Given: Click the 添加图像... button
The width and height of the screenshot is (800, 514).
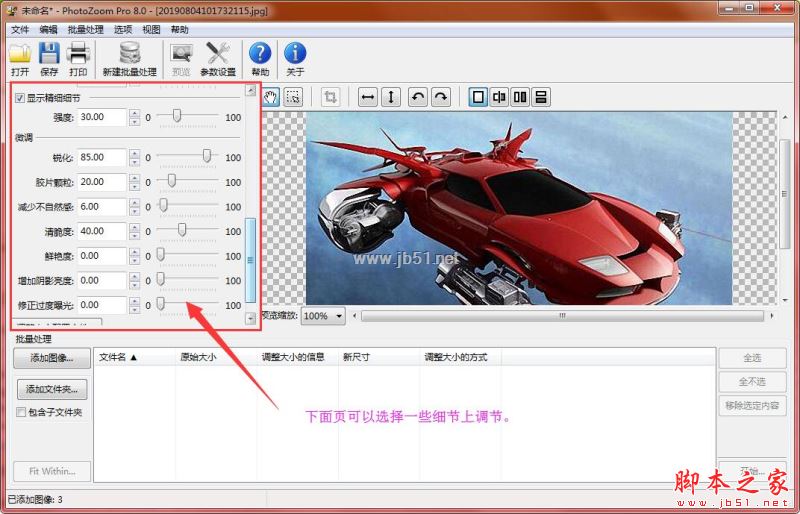Looking at the screenshot, I should pos(52,358).
